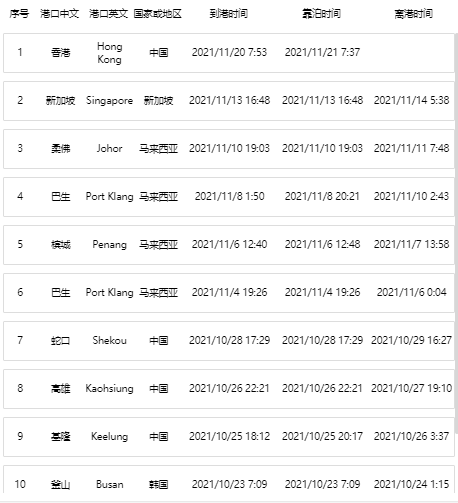Click arrival time 2021/11/8 1:50
Screen dimensions: 458x503
pos(229,196)
